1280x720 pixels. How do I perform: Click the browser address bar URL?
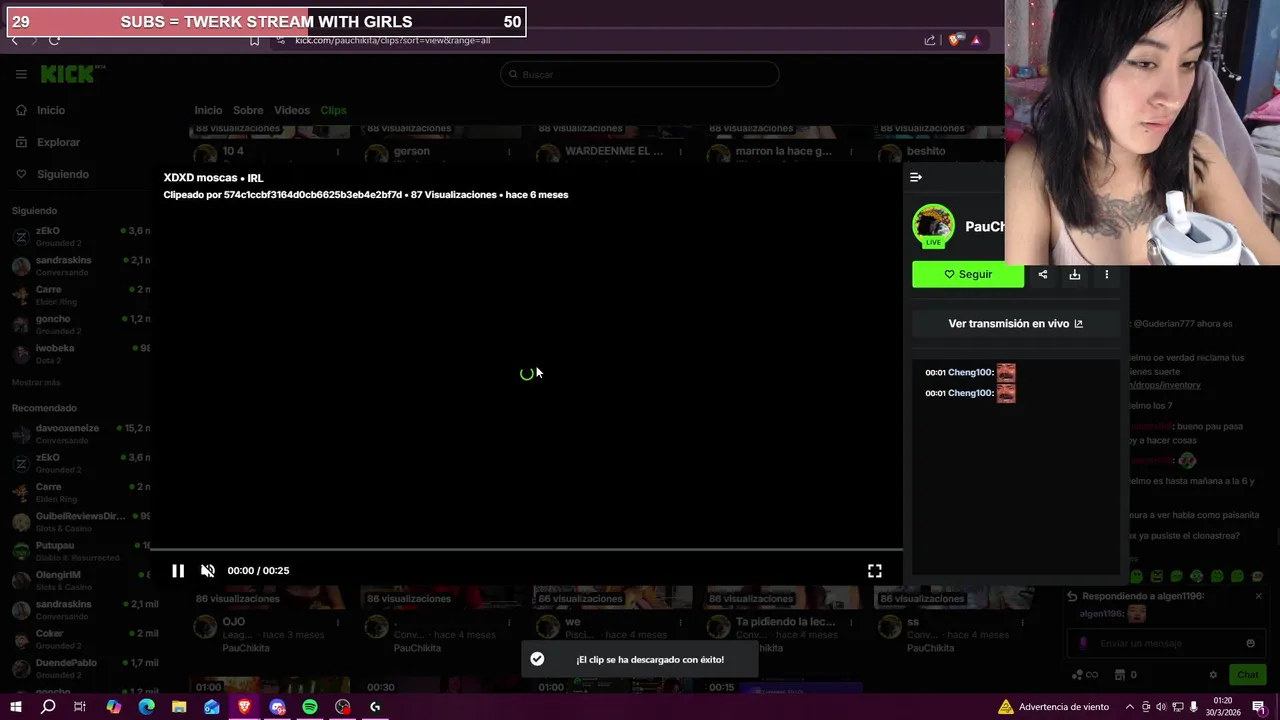click(392, 41)
